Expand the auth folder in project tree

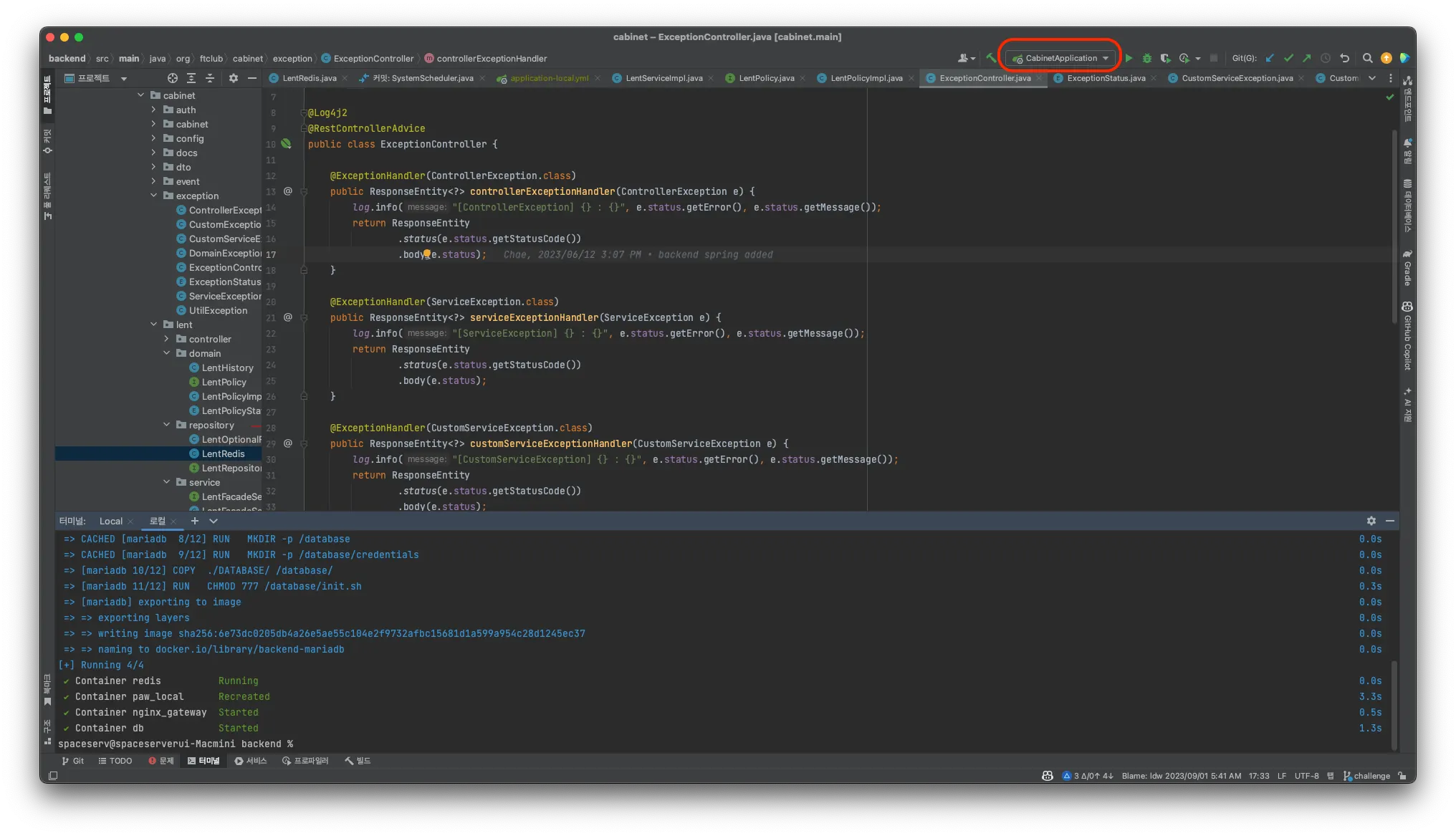(x=154, y=110)
